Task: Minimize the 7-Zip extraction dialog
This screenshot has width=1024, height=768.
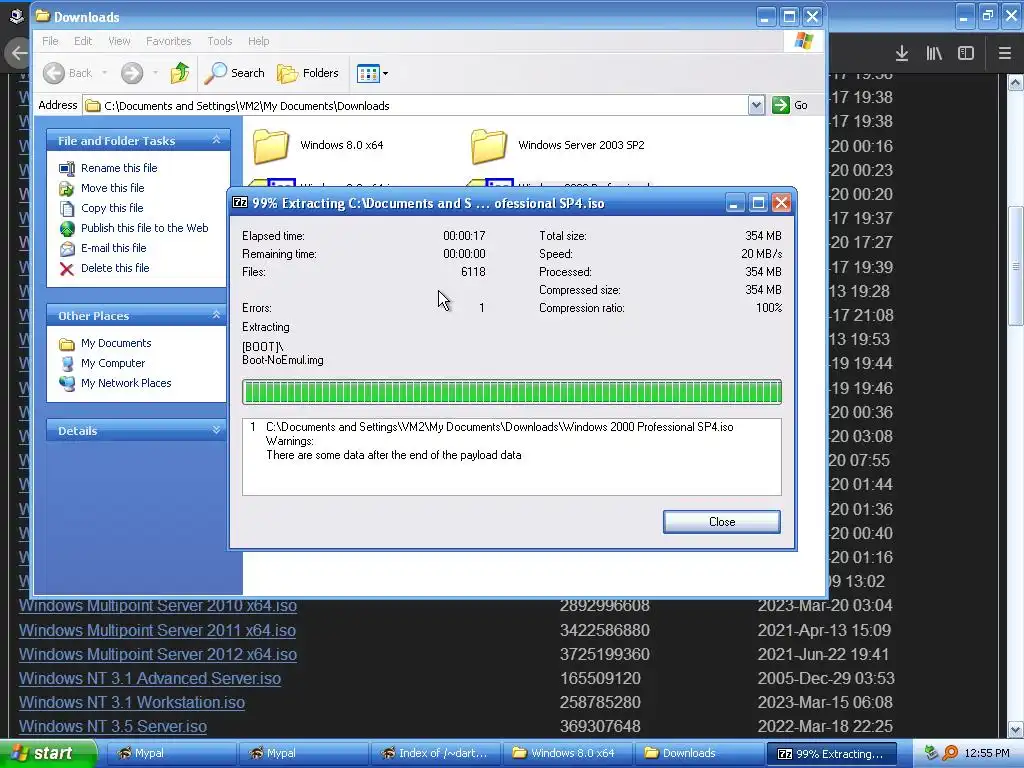Action: tap(734, 203)
